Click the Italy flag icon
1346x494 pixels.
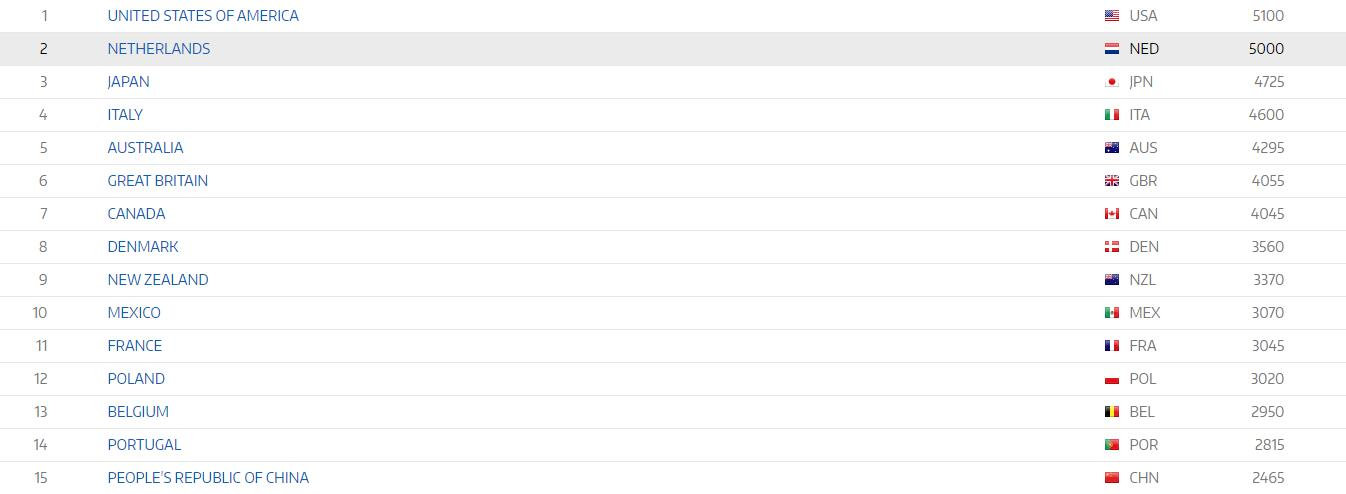pos(1111,115)
